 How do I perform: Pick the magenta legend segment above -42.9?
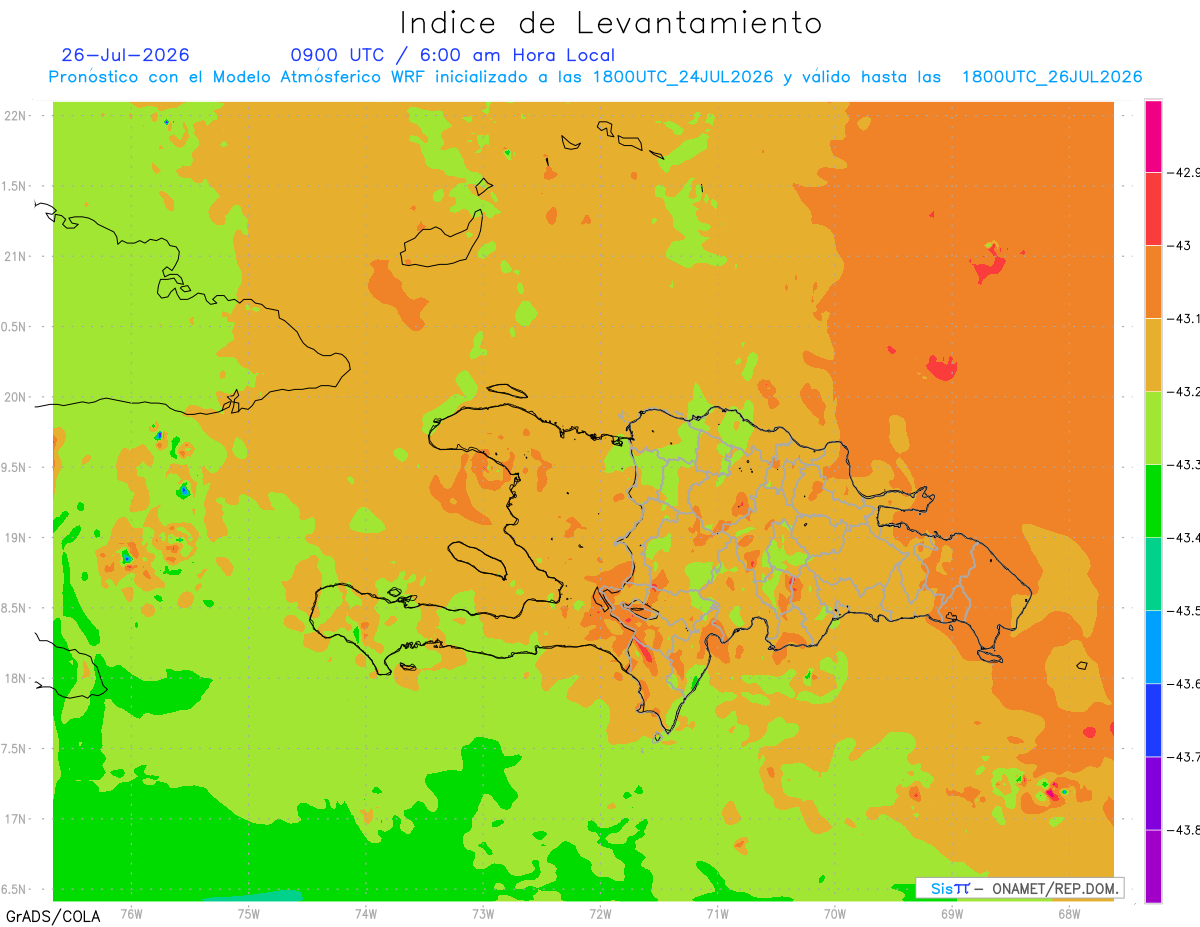point(1153,136)
